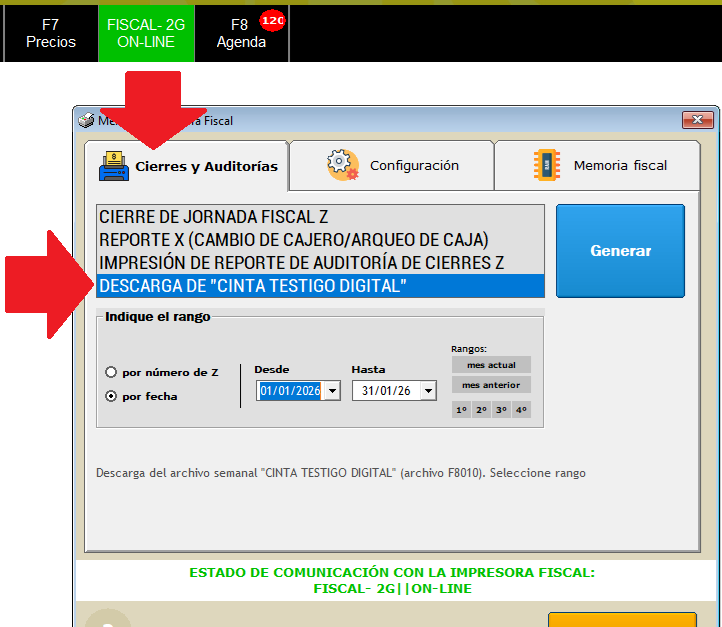Click the mes actual range button
The image size is (722, 627).
tap(491, 365)
